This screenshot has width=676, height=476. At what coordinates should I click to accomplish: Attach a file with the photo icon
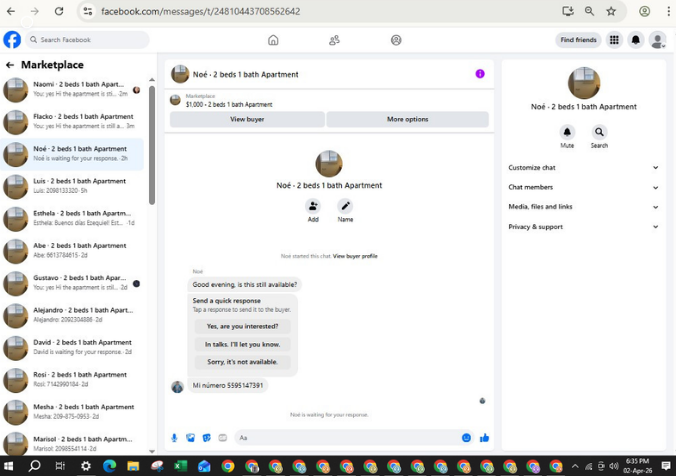pos(190,438)
